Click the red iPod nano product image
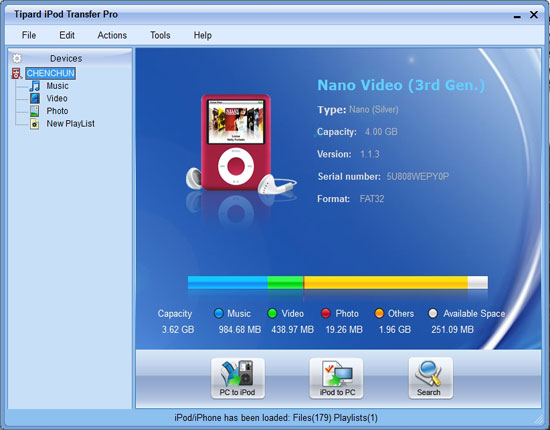The height and width of the screenshot is (430, 550). [x=236, y=142]
